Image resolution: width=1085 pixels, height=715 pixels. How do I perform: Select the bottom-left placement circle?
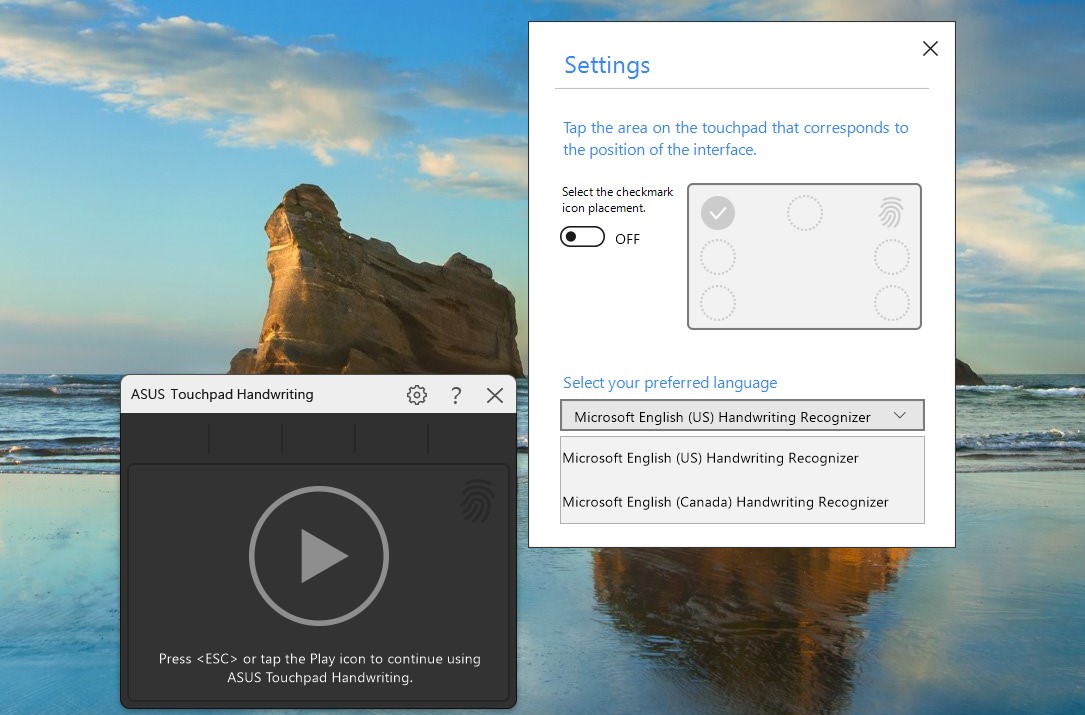tap(718, 303)
